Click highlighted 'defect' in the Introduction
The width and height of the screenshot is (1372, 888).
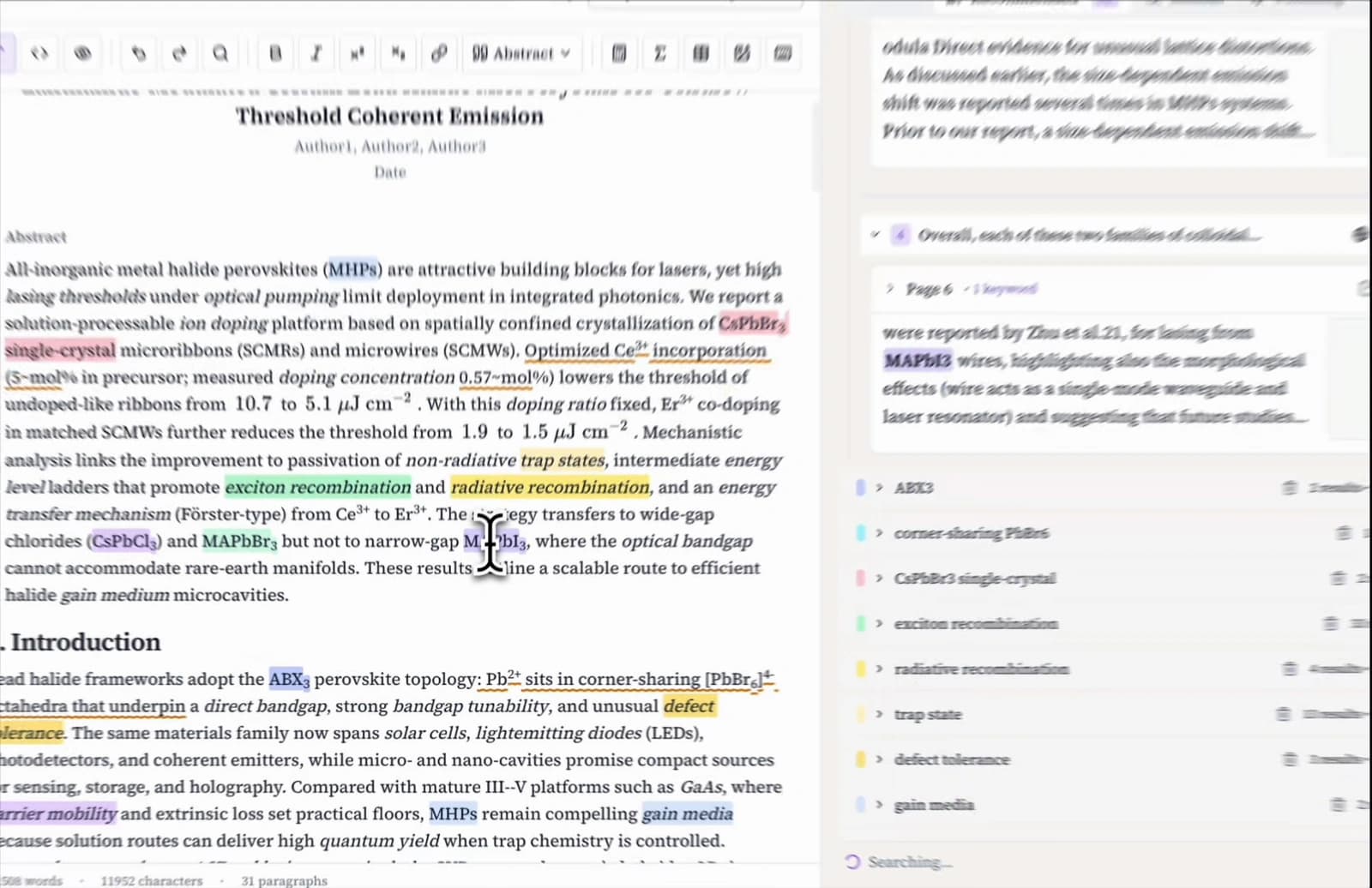tap(689, 705)
